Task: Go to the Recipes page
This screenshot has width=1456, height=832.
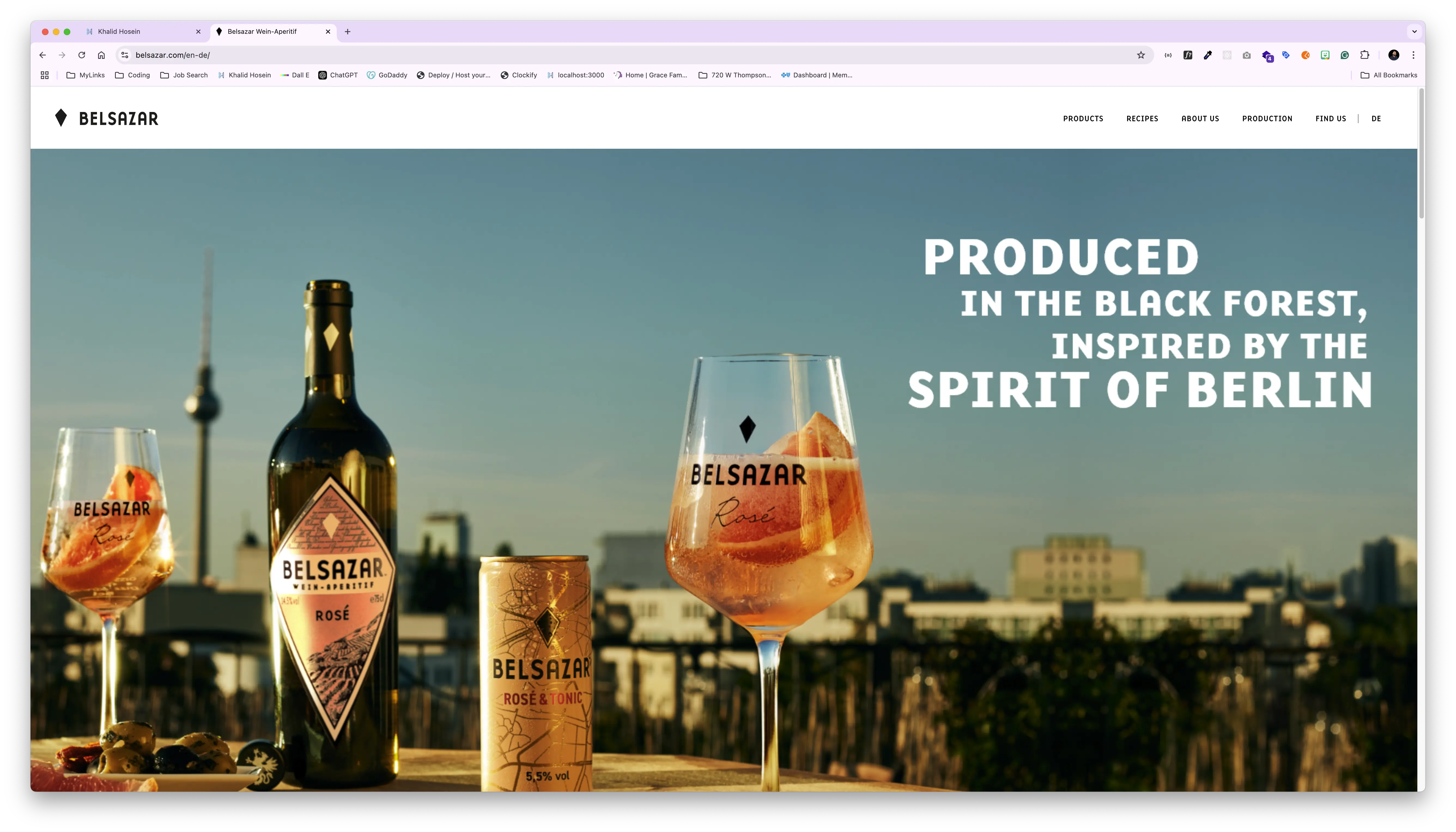Action: tap(1142, 118)
